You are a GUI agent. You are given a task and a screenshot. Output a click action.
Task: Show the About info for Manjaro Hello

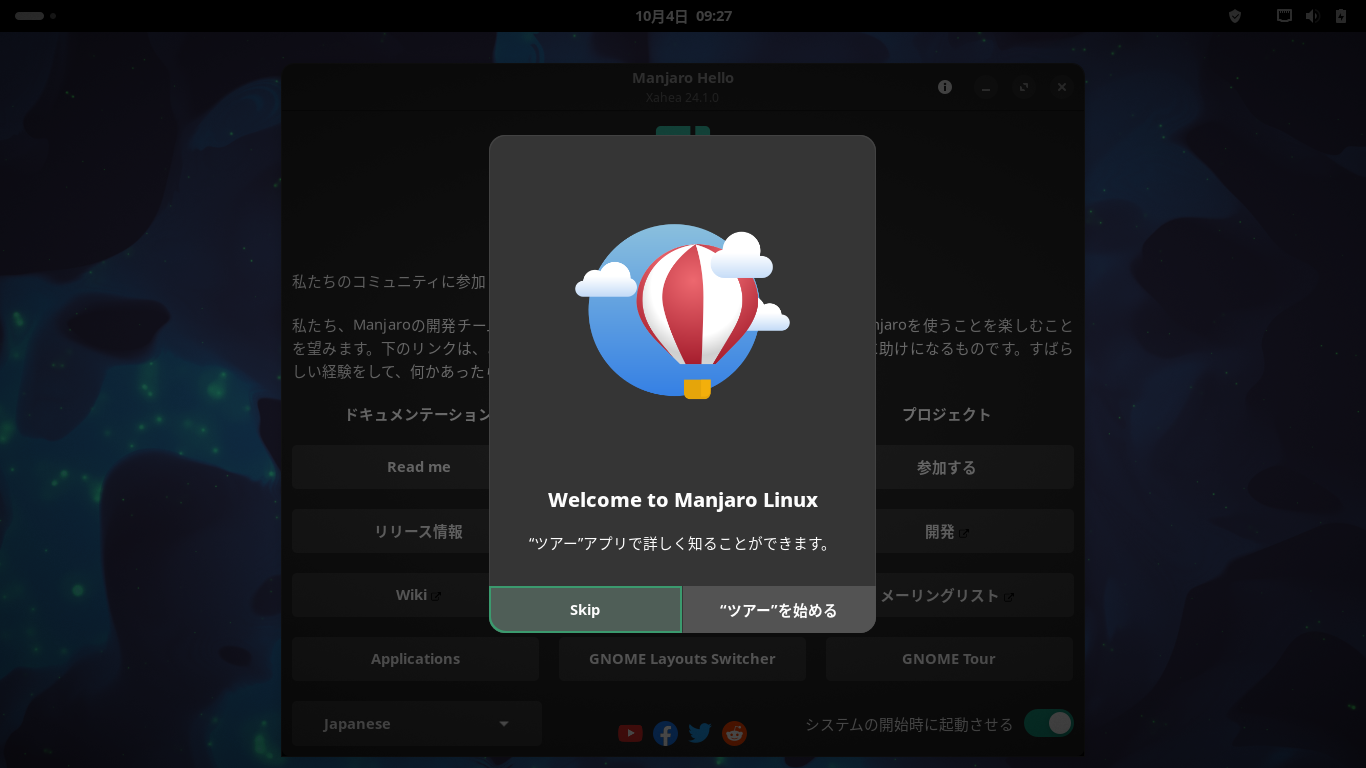tap(945, 87)
